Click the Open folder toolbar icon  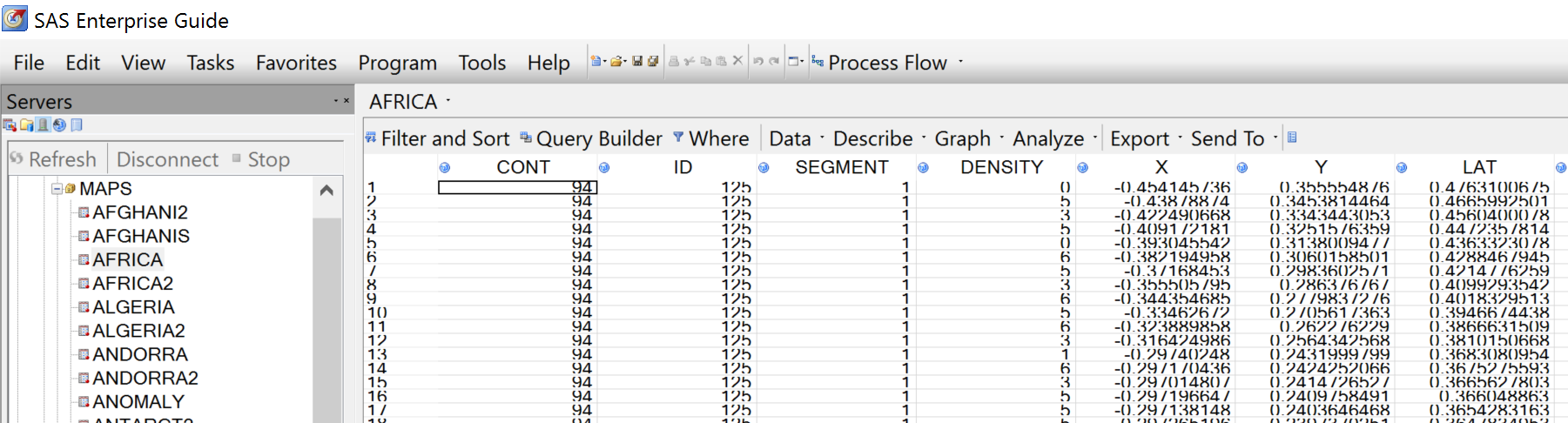pyautogui.click(x=617, y=62)
